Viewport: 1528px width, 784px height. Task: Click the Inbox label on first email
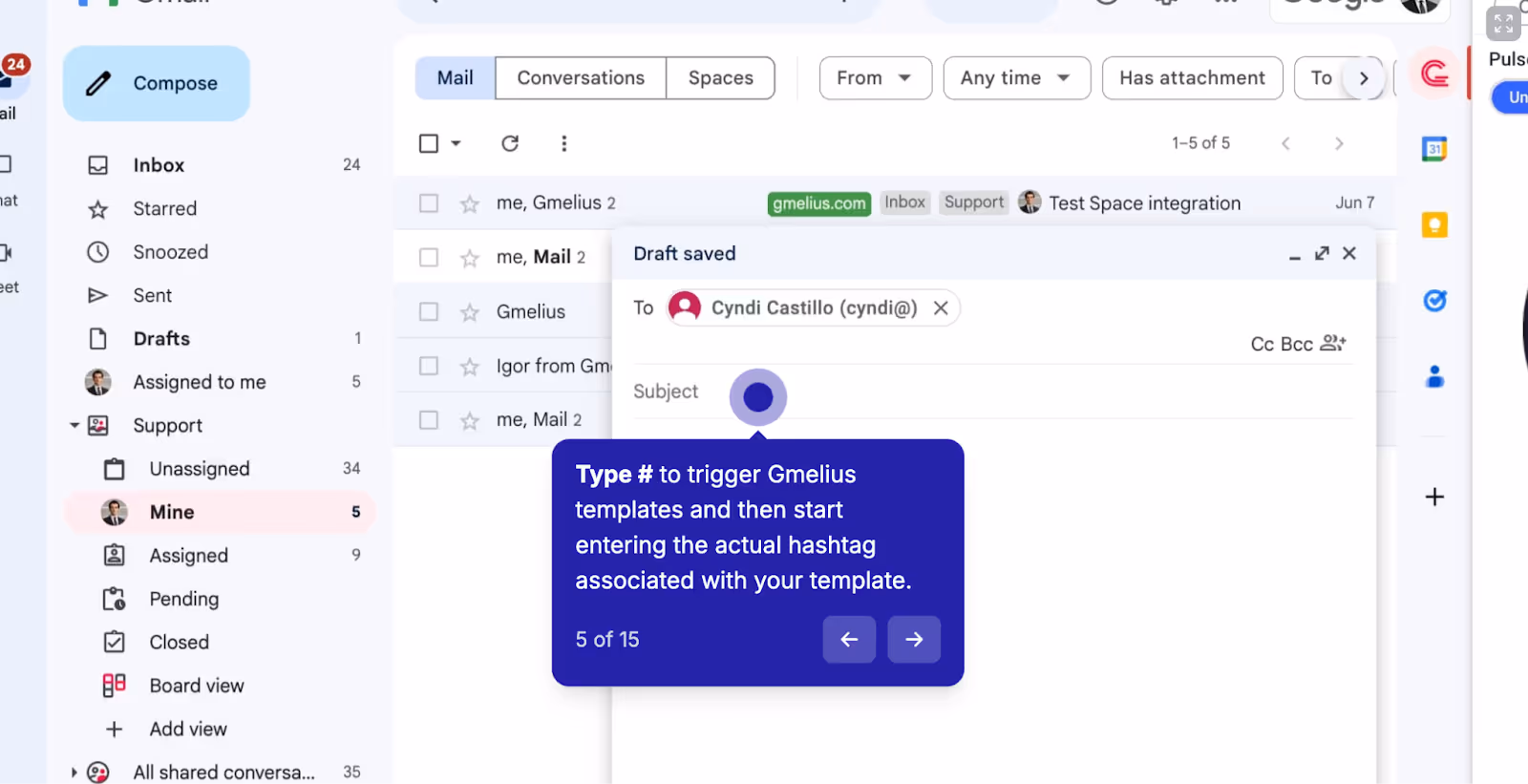pos(904,202)
